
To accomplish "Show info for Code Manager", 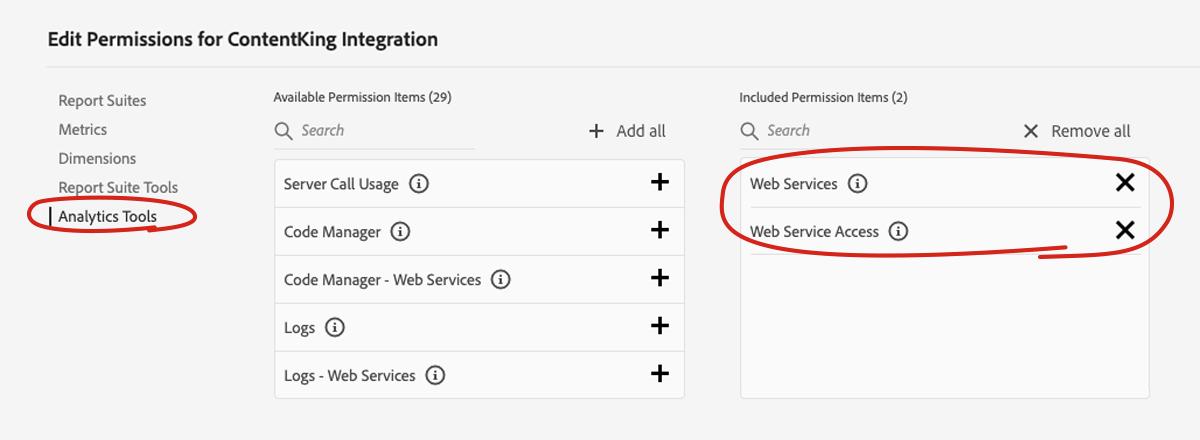I will (x=401, y=232).
